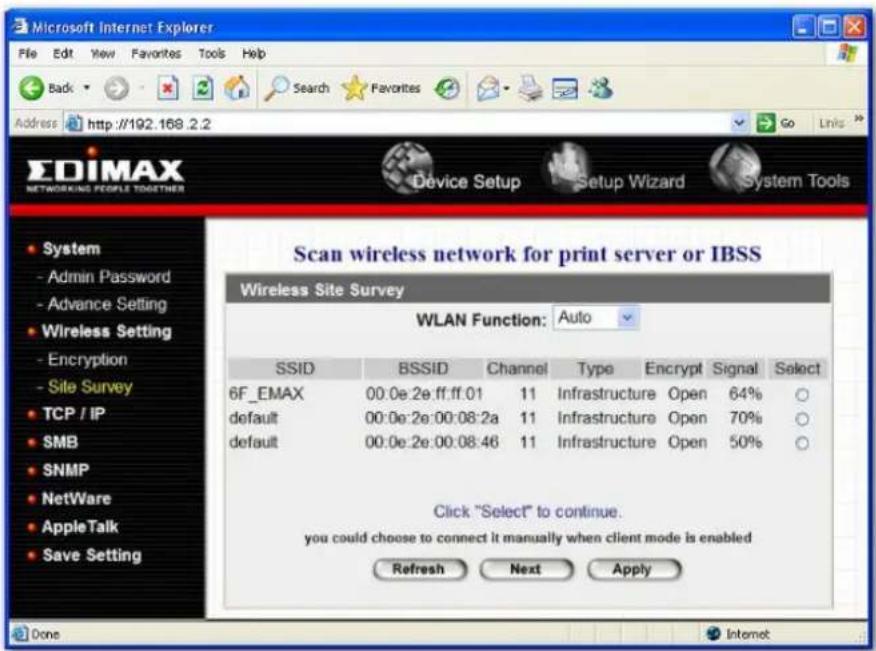Open the Favorites menu
The width and height of the screenshot is (876, 651).
click(156, 54)
